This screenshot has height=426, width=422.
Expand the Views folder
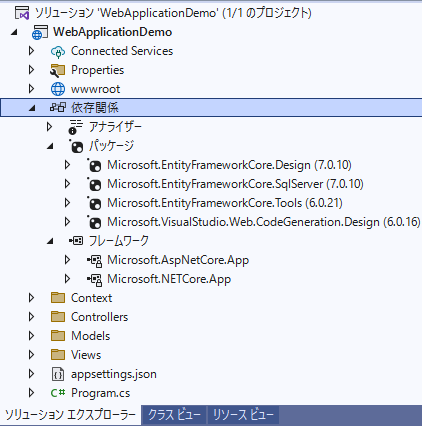(x=32, y=355)
